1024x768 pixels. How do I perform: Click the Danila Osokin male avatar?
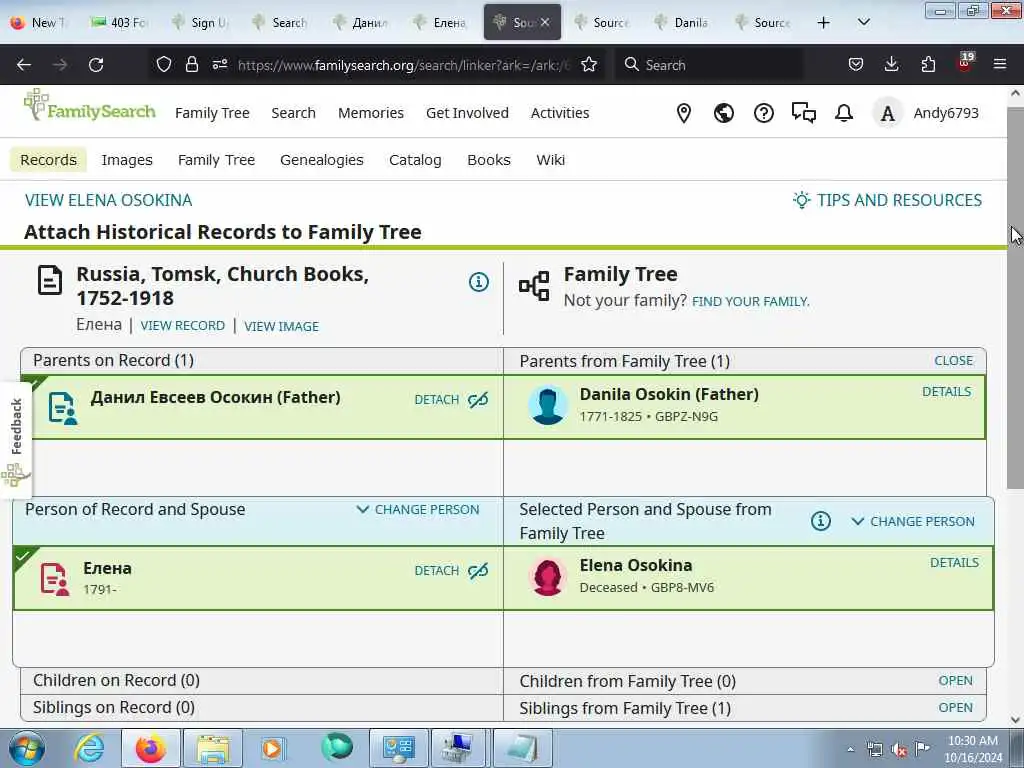[548, 405]
